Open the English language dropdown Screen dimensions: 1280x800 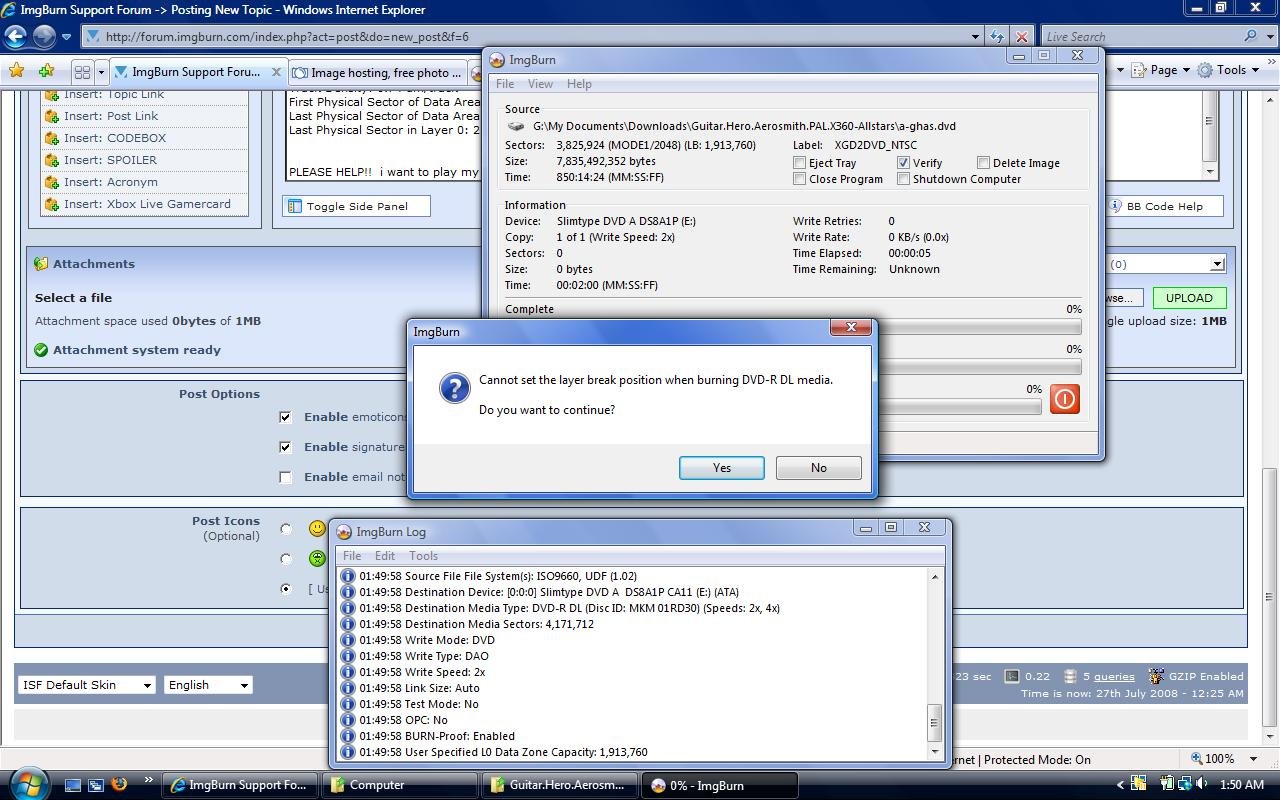click(208, 685)
